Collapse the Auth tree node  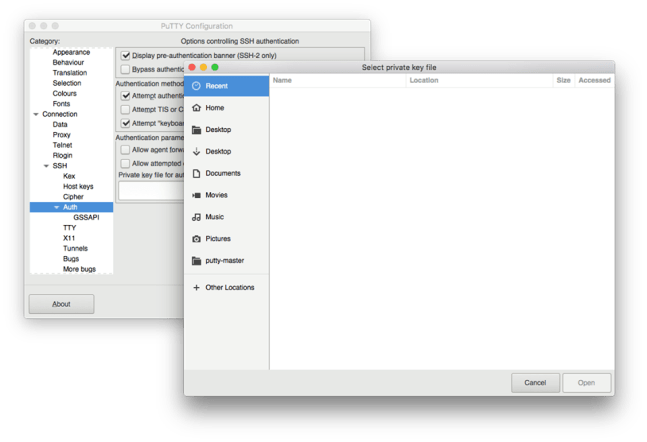[x=57, y=207]
